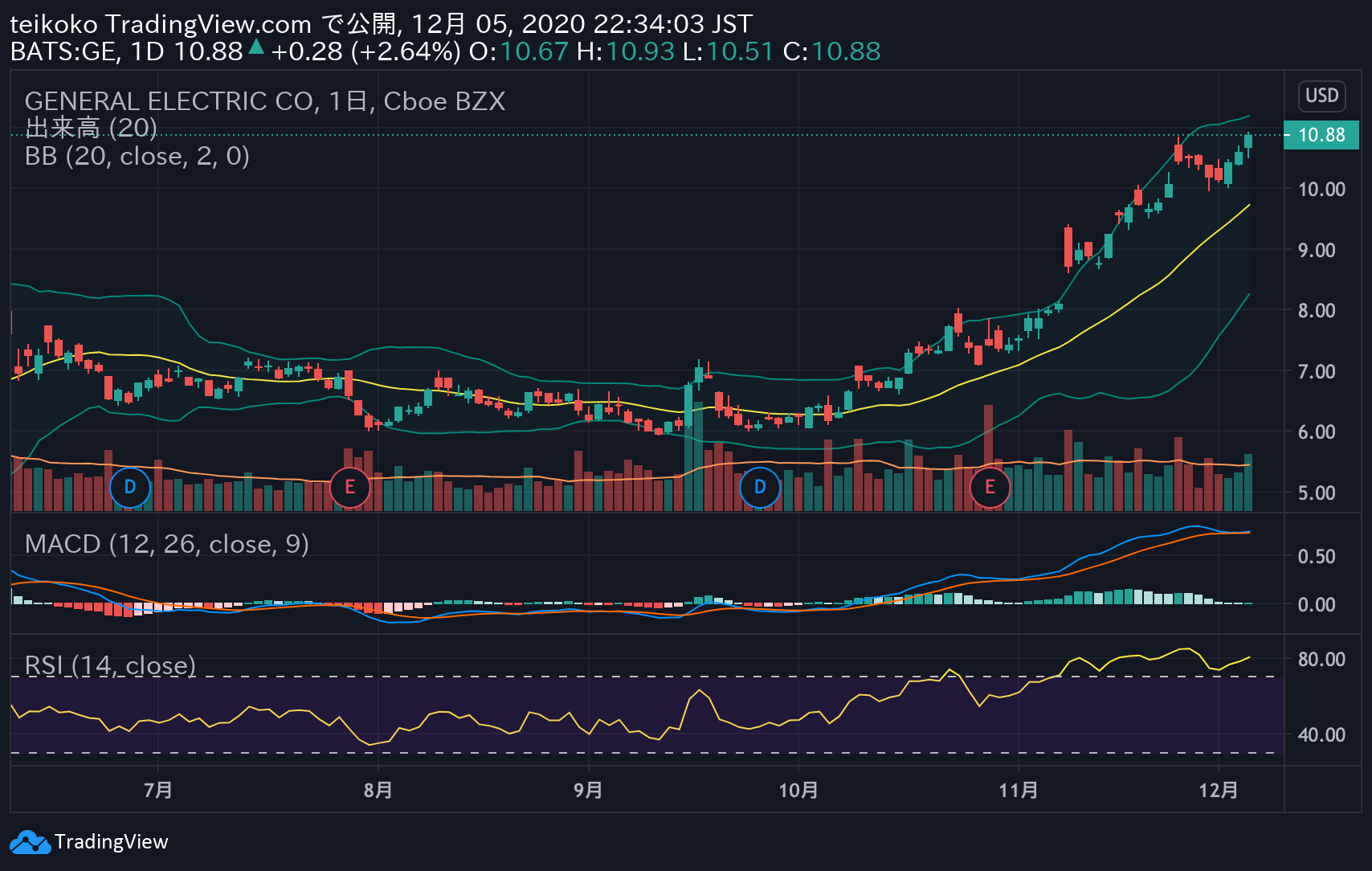This screenshot has width=1372, height=871.
Task: Click the 7月 time axis label
Action: (x=158, y=790)
